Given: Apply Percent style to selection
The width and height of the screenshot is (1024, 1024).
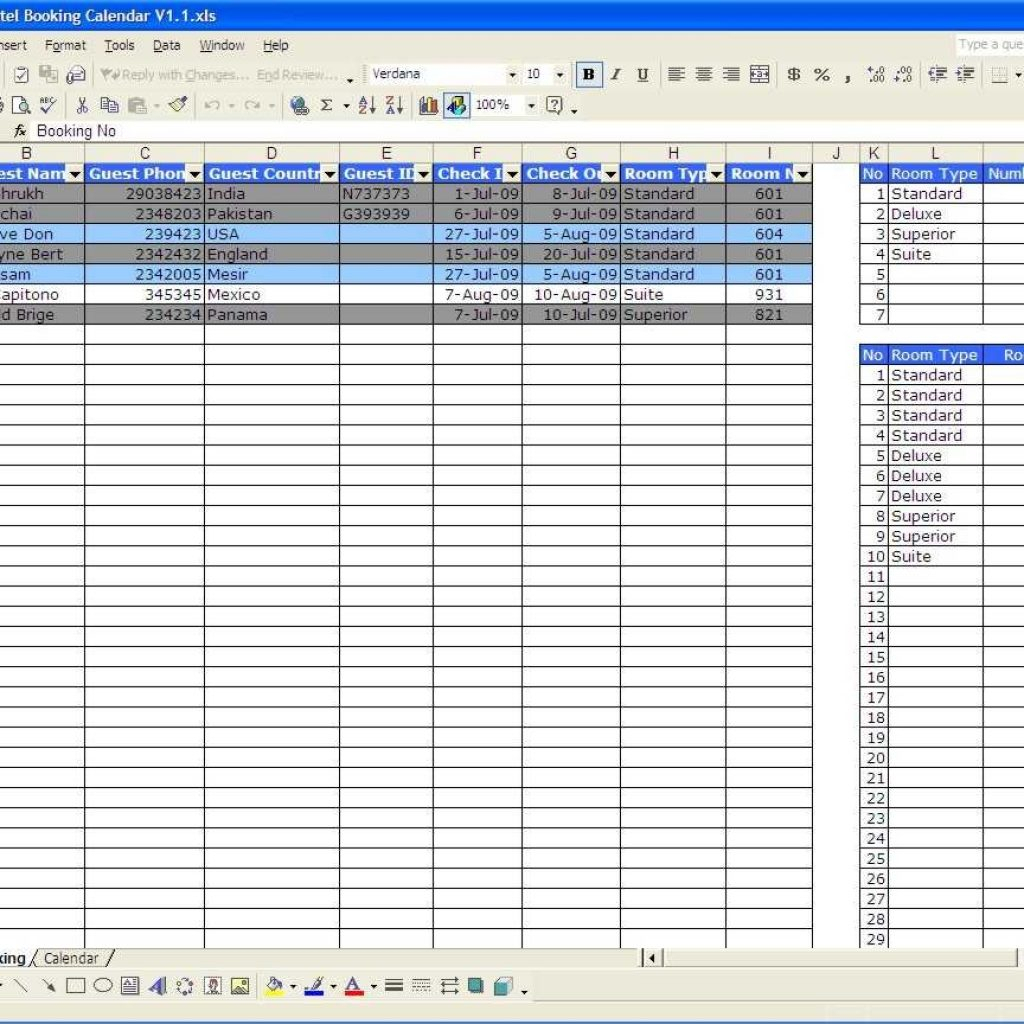Looking at the screenshot, I should pyautogui.click(x=820, y=75).
